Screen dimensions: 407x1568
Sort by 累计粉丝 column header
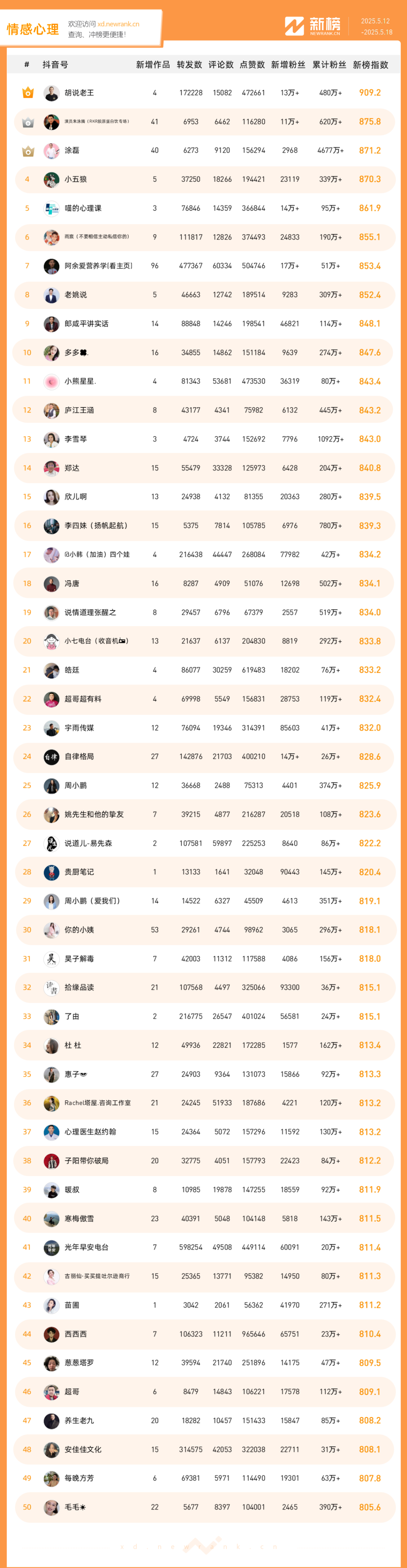pos(329,65)
